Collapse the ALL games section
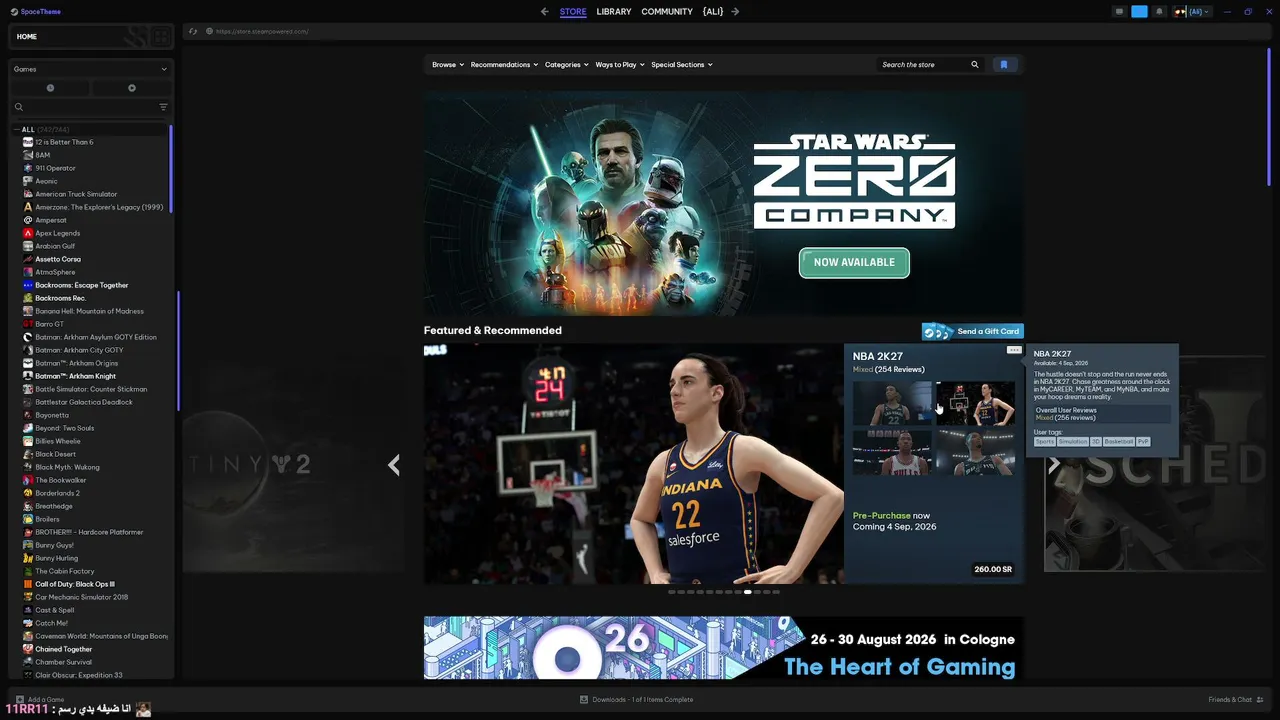 pos(17,130)
